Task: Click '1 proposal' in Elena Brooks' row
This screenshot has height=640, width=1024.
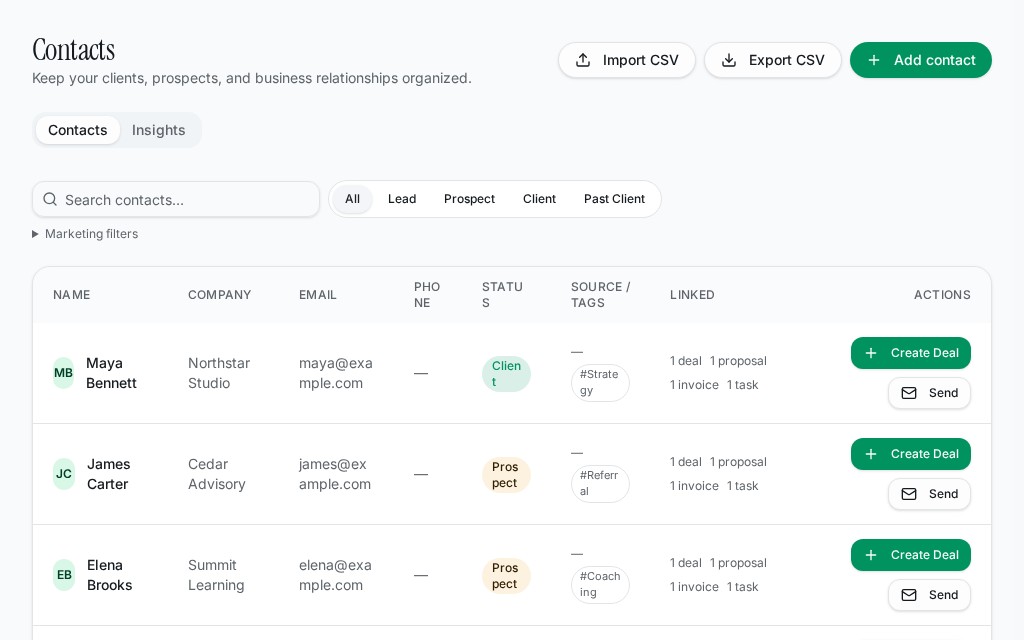Action: 738,563
